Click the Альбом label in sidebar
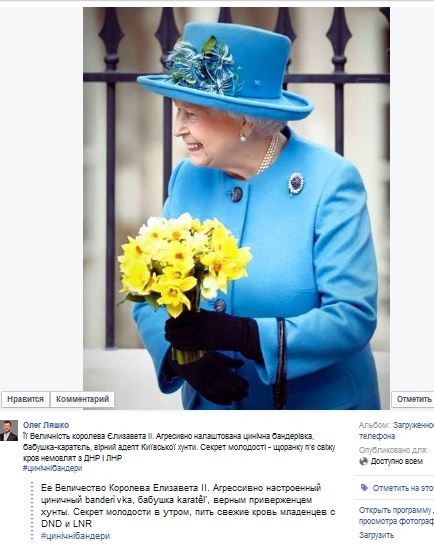This screenshot has width=434, height=545. (374, 425)
